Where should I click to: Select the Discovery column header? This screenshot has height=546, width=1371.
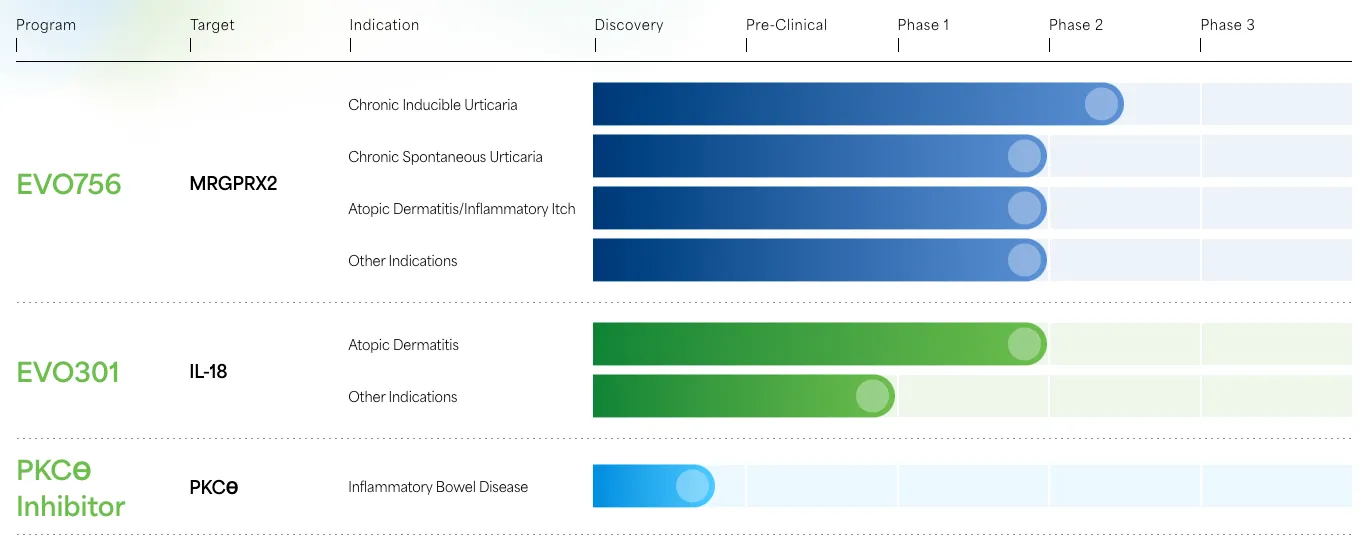(629, 25)
